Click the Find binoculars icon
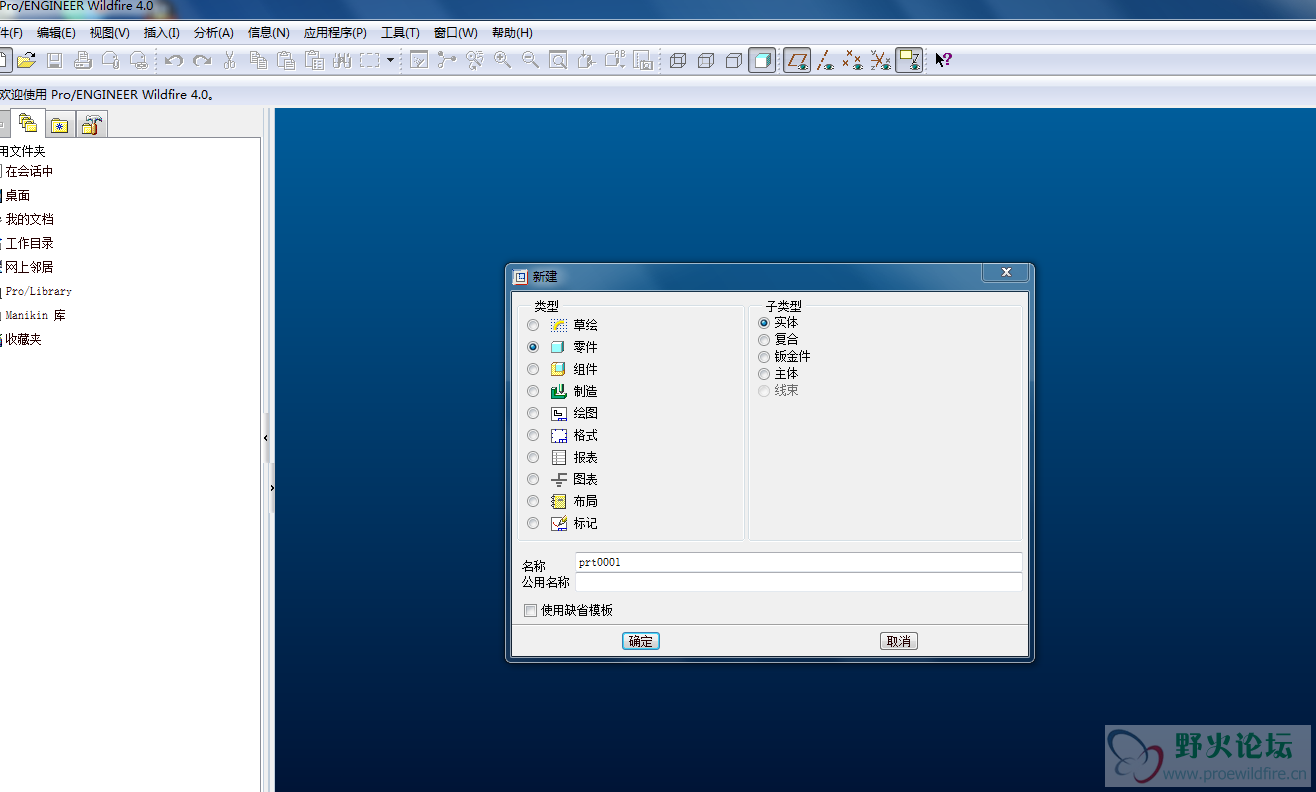Image resolution: width=1316 pixels, height=792 pixels. click(342, 60)
